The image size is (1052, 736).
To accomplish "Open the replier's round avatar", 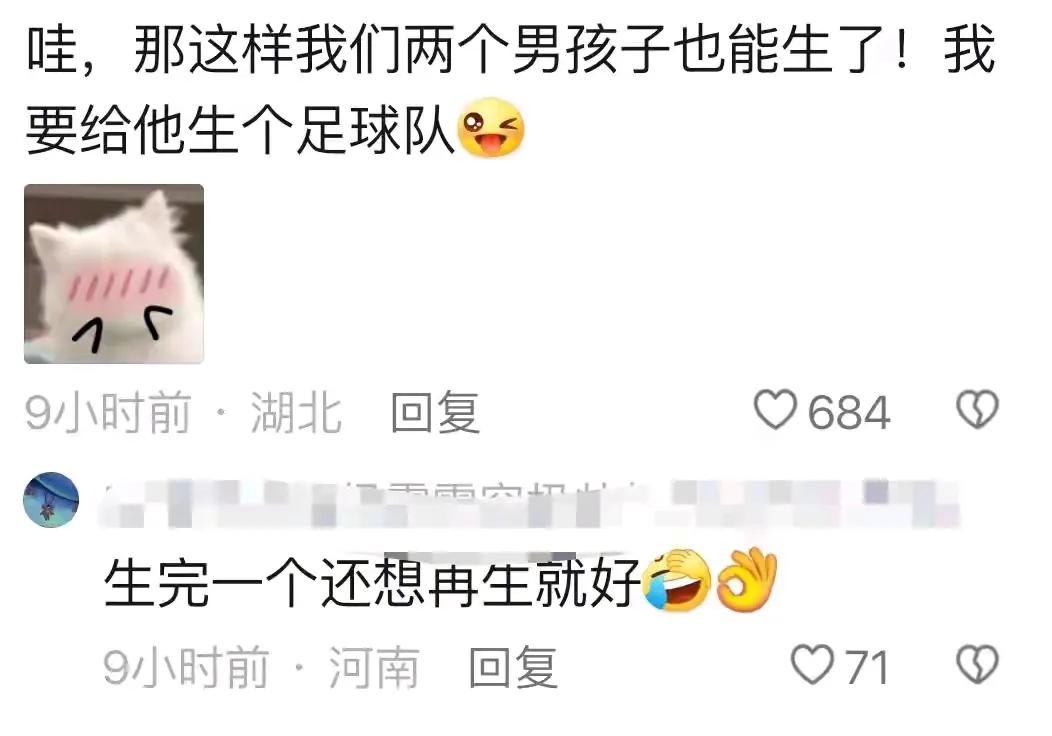I will pyautogui.click(x=51, y=500).
